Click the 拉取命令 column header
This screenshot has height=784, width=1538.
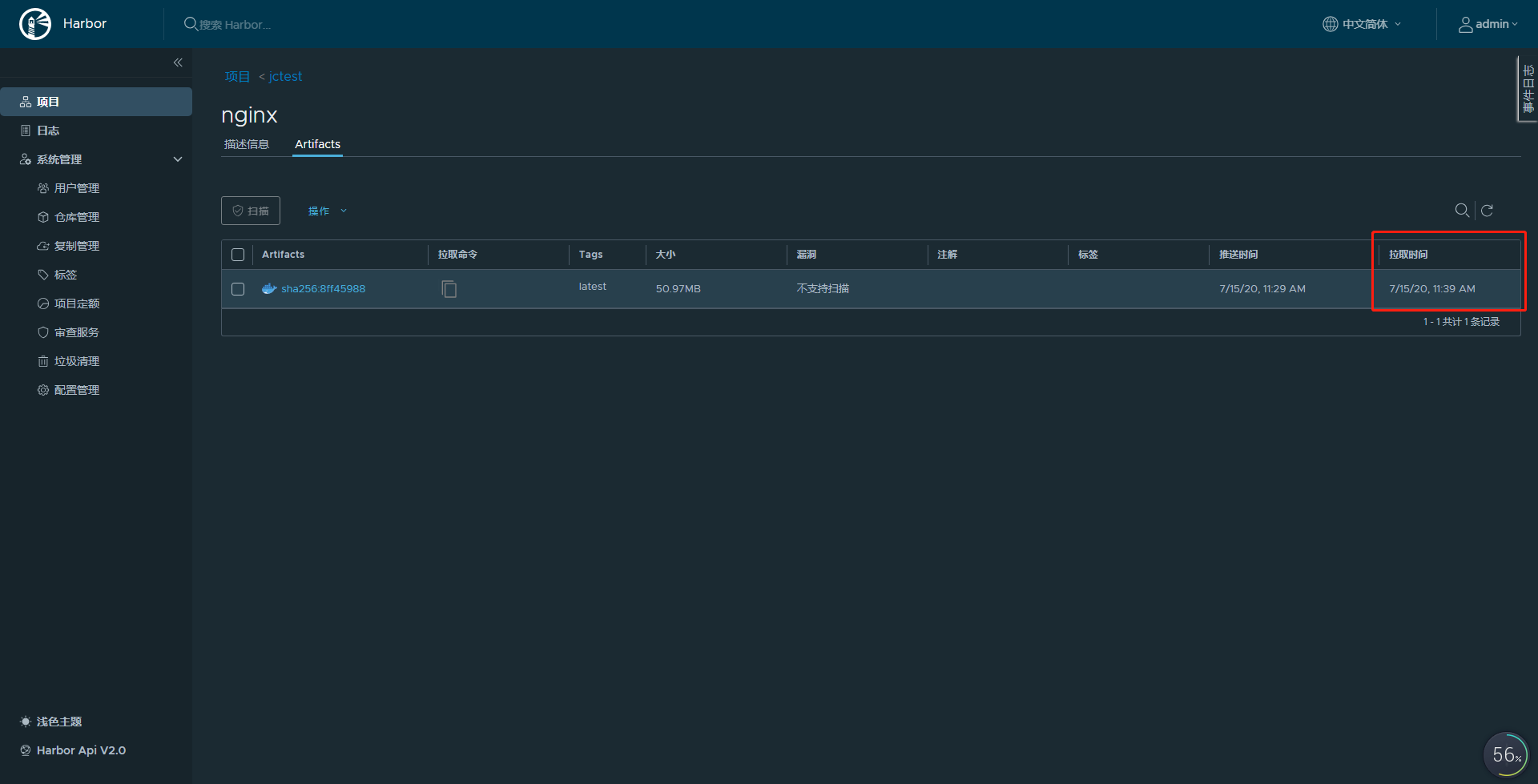[458, 255]
